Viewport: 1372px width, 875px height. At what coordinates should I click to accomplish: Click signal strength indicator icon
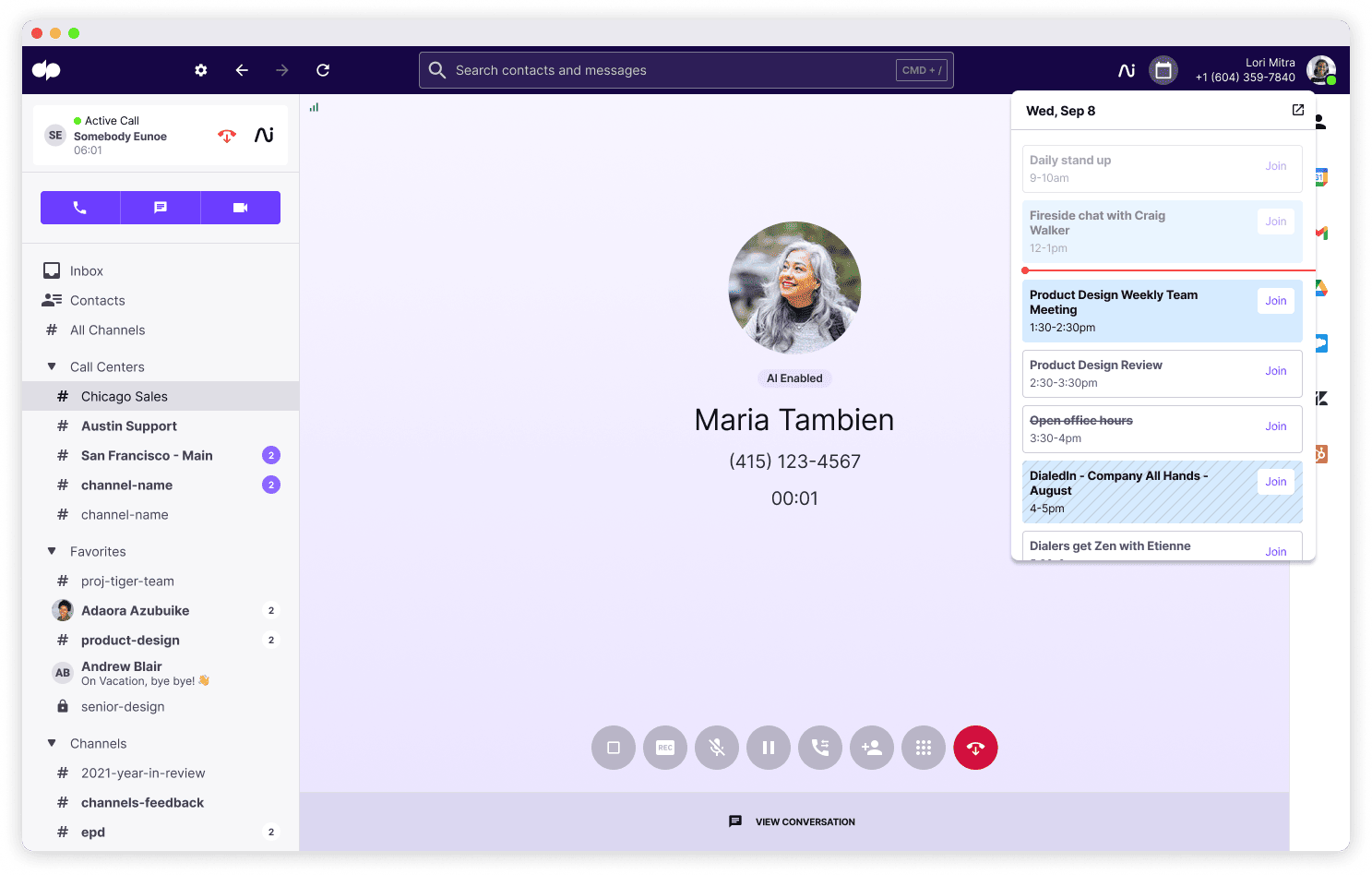pyautogui.click(x=314, y=107)
